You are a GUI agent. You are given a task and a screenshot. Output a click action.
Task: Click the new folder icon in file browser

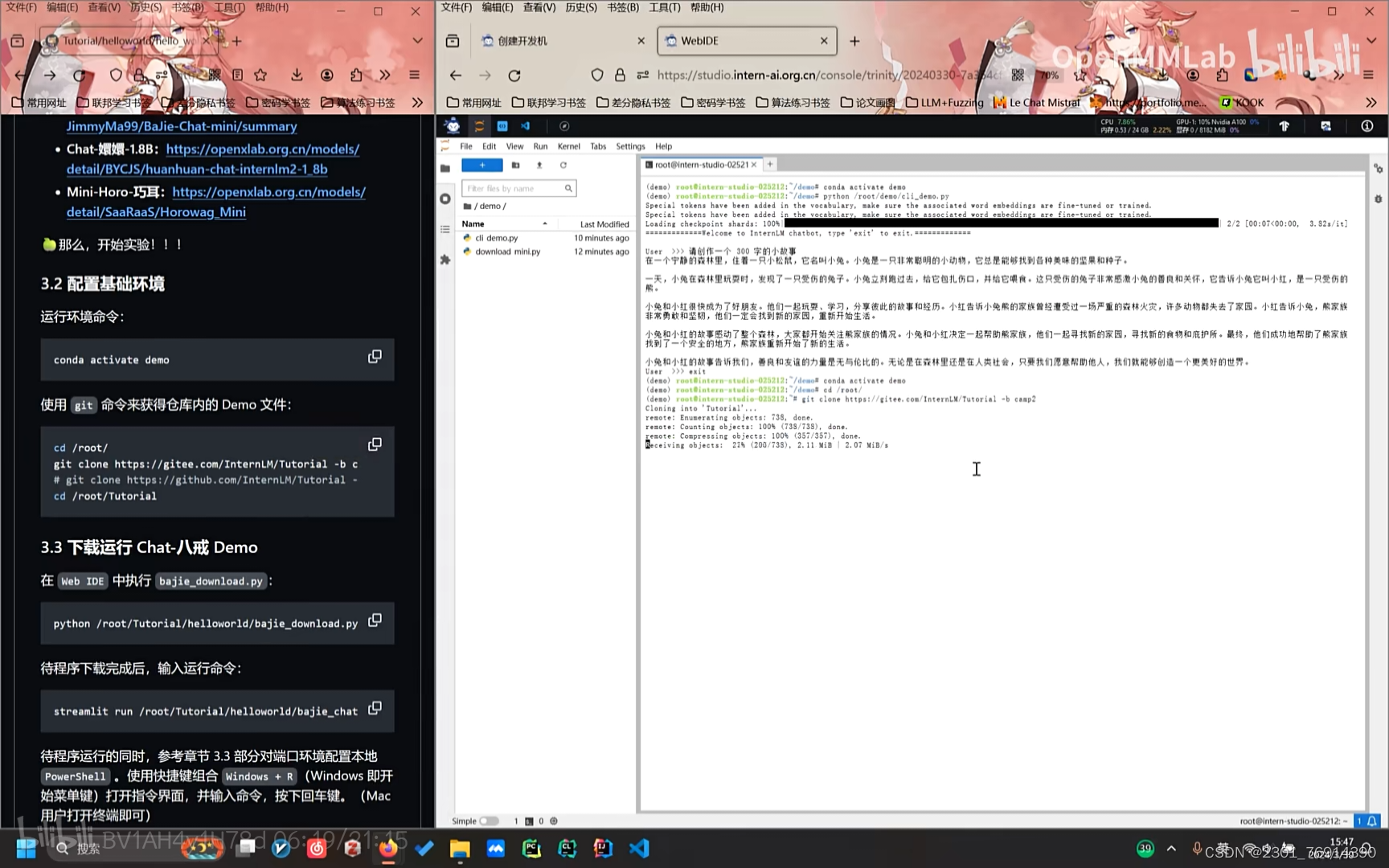[x=516, y=165]
